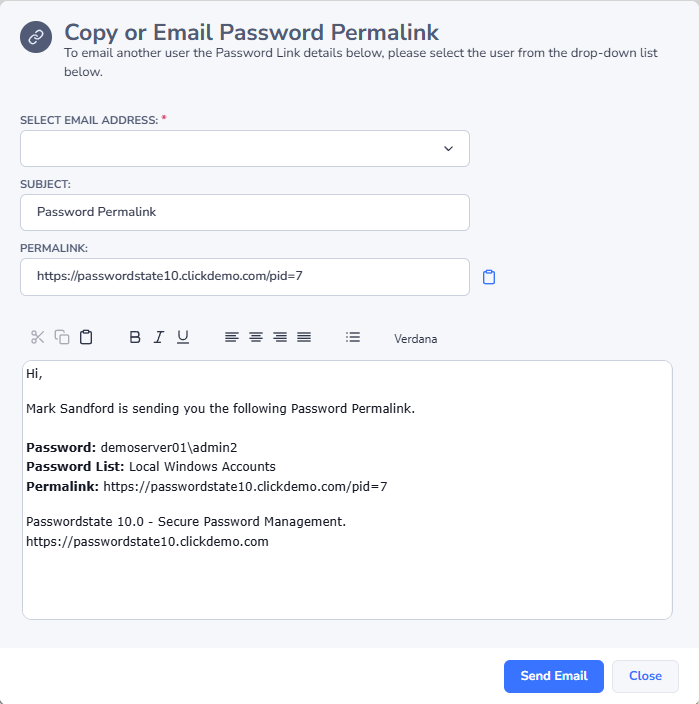
Task: Click the permalink chain icon in header
Action: point(36,37)
